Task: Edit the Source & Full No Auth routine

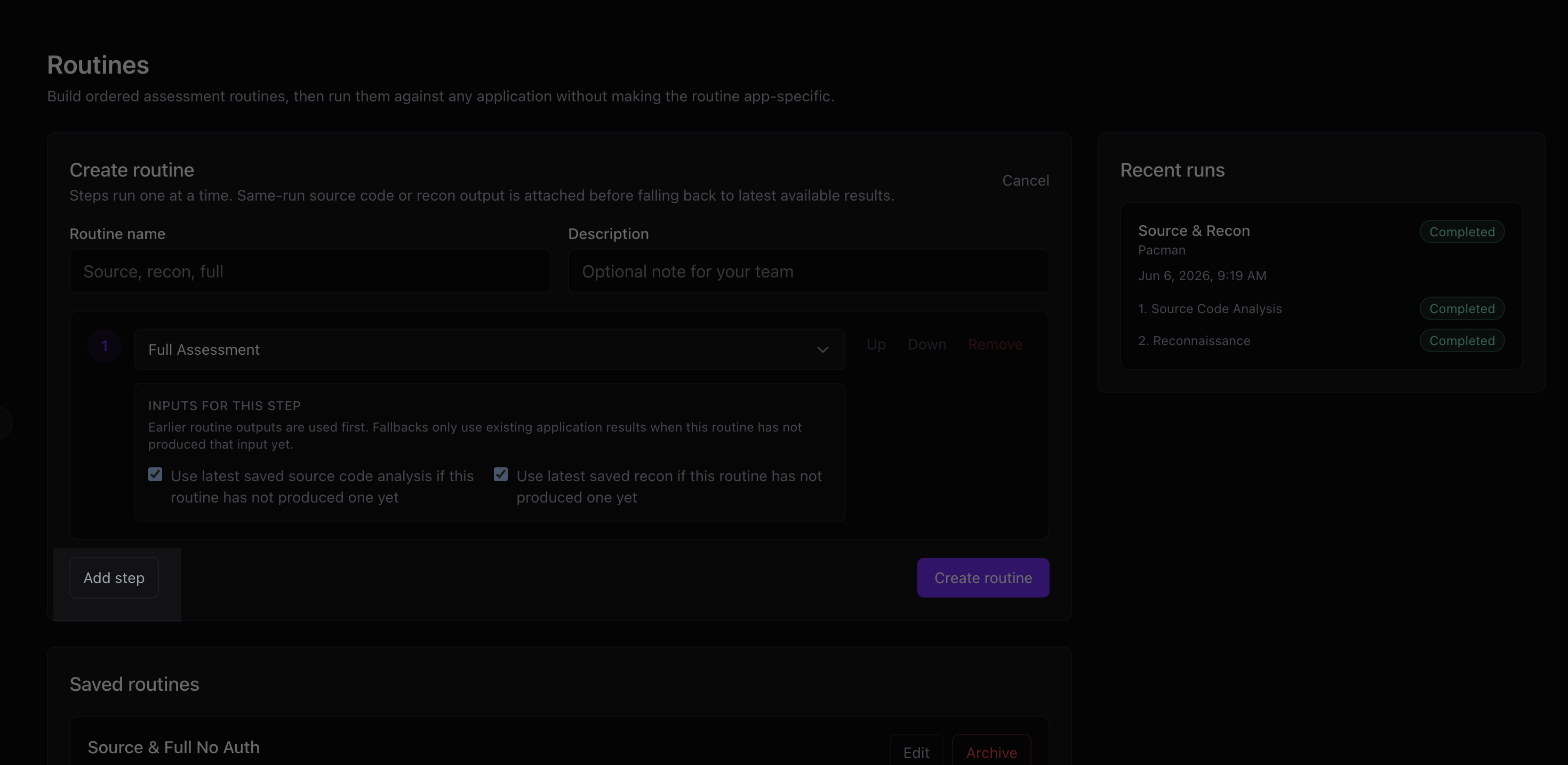Action: (916, 752)
